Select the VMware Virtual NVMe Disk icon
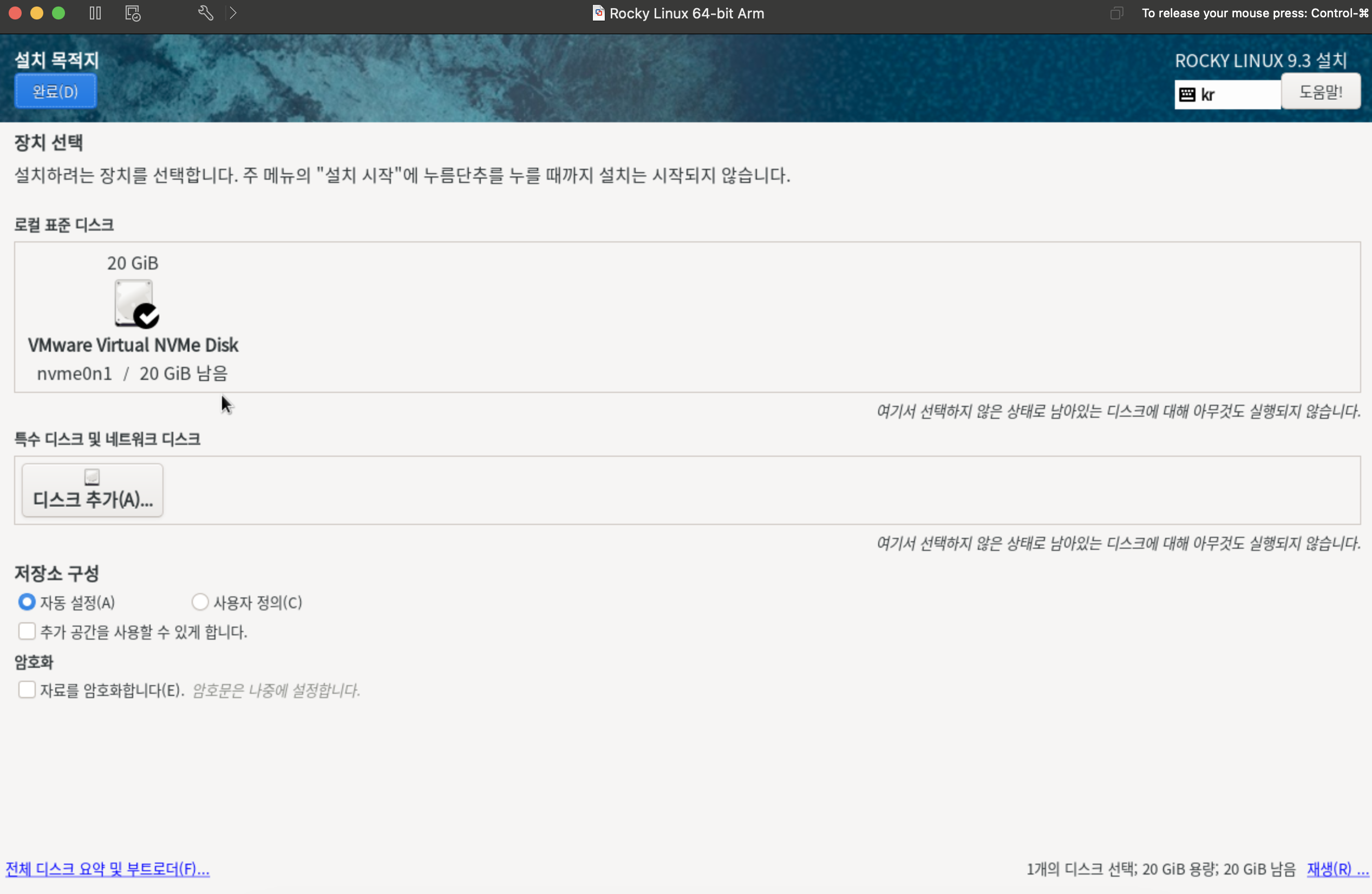Image resolution: width=1372 pixels, height=894 pixels. pos(136,304)
